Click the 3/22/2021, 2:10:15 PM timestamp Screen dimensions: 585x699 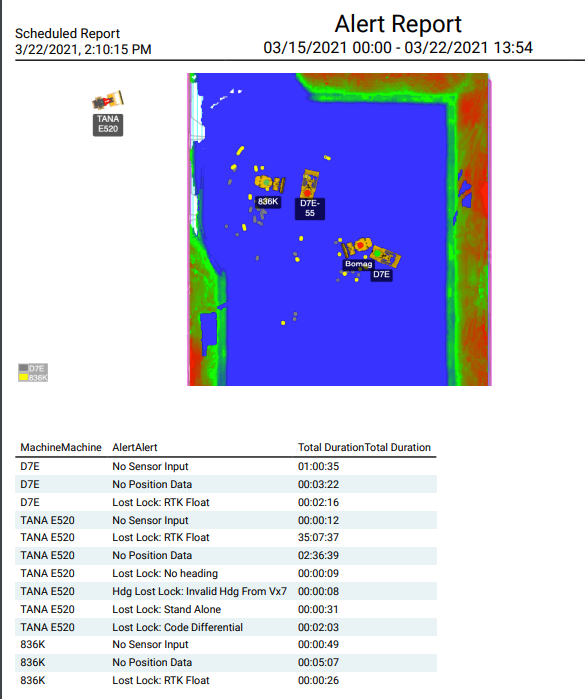[83, 49]
